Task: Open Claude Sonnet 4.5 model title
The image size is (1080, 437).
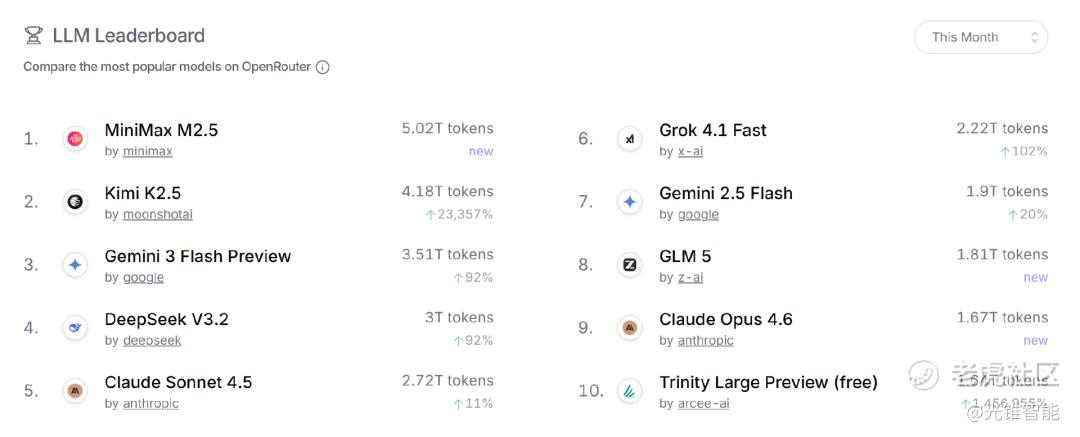Action: (x=178, y=382)
